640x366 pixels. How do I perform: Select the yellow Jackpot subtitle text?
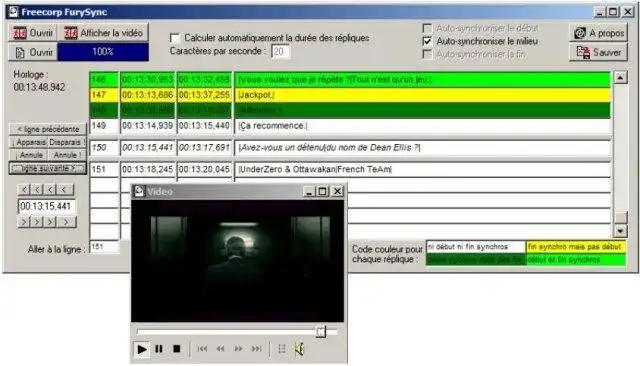click(422, 95)
